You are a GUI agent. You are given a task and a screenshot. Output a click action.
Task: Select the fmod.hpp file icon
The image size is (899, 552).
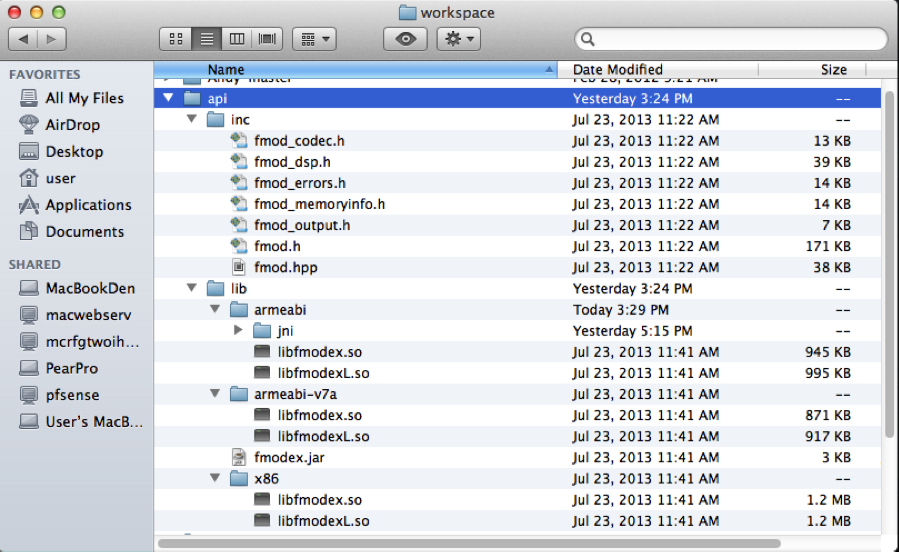click(x=239, y=267)
